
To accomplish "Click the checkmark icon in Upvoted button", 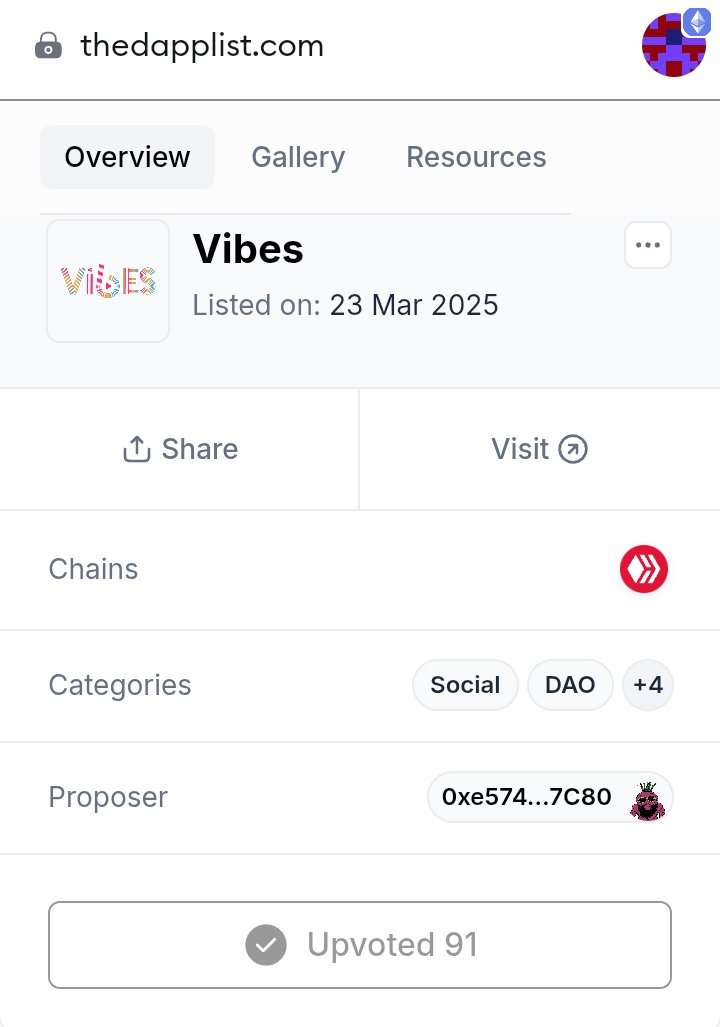I will click(x=266, y=945).
